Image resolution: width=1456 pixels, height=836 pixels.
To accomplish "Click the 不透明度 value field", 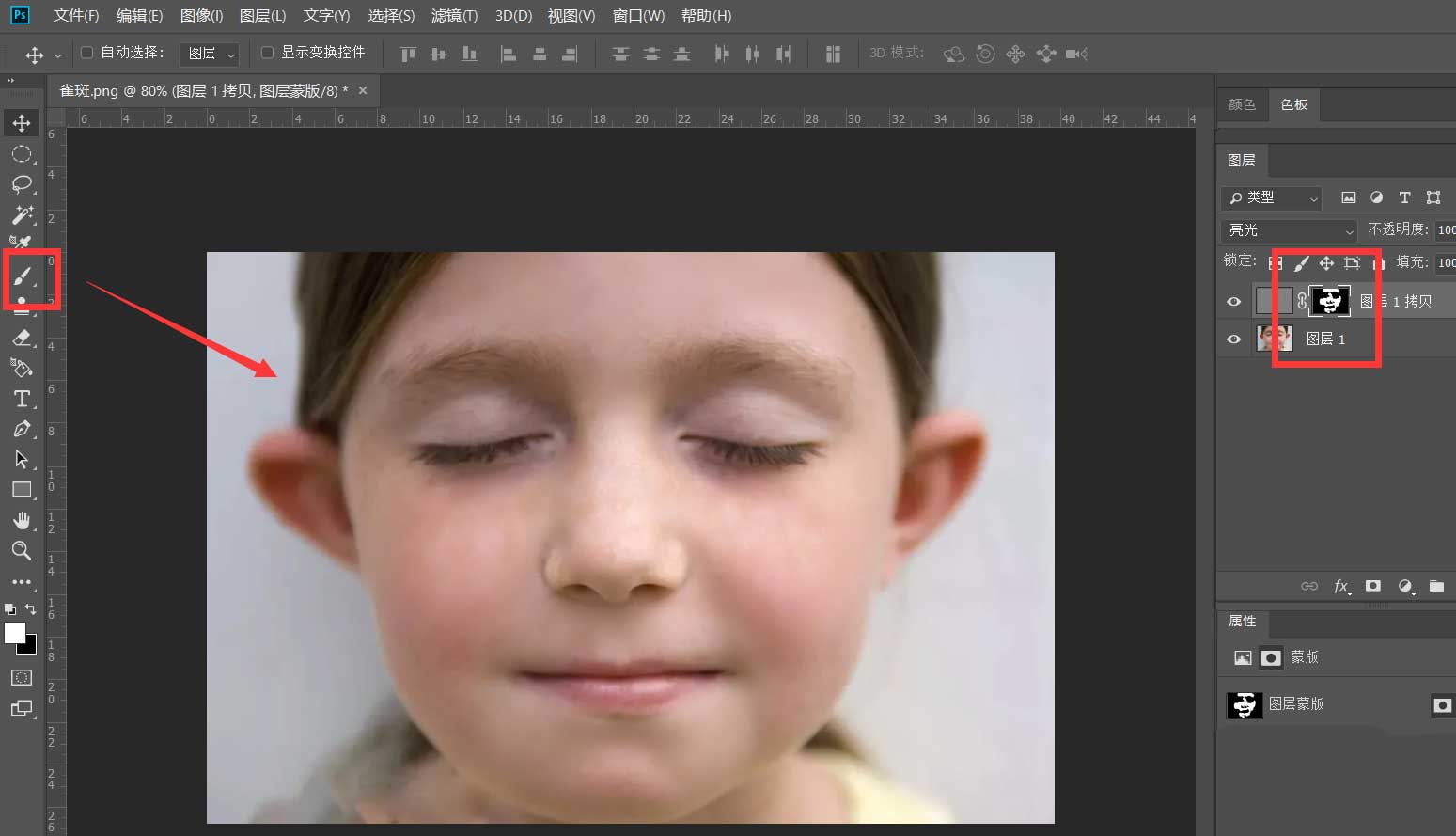I will click(1446, 229).
